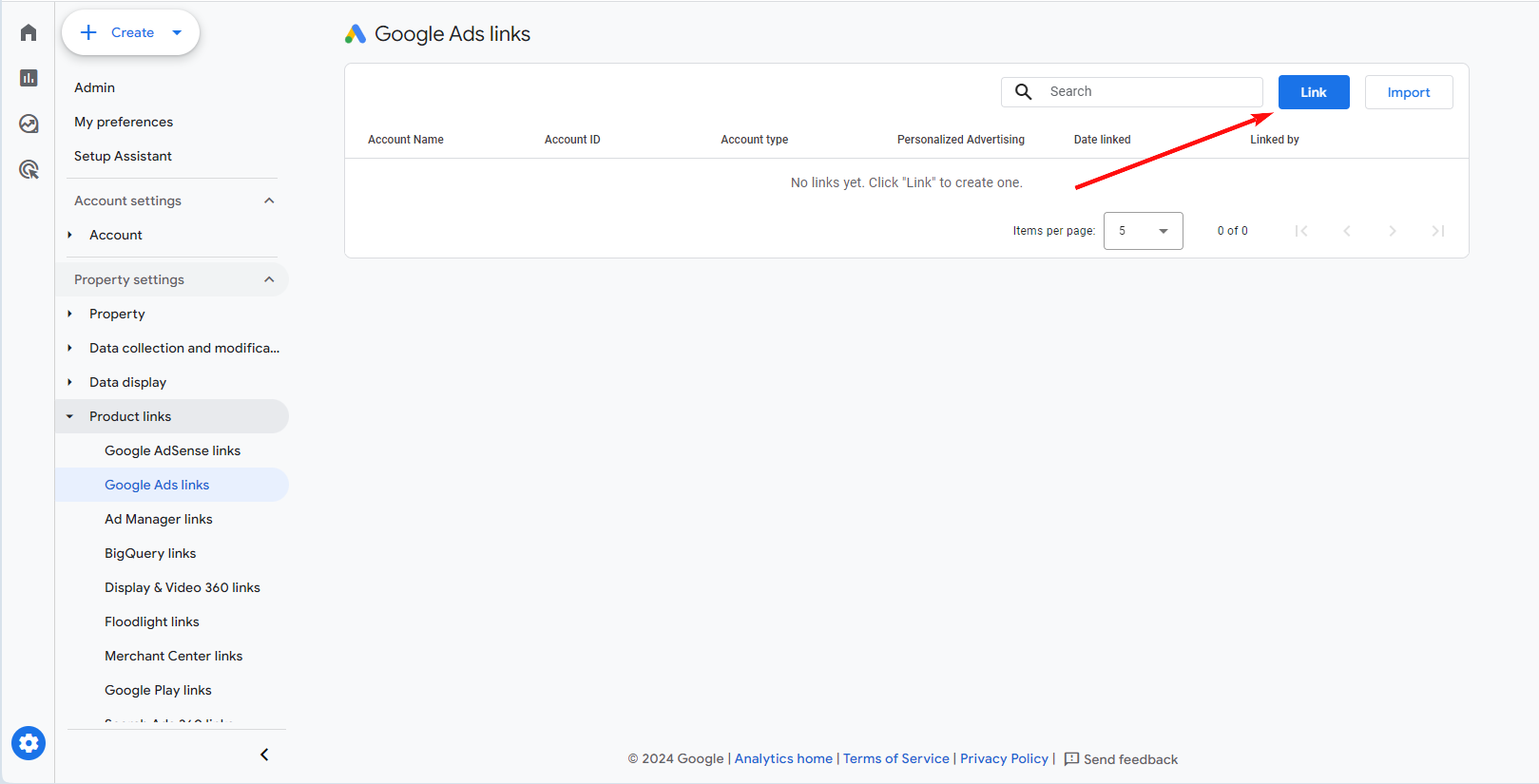Click the Linked by column header
The width and height of the screenshot is (1539, 784).
(1275, 140)
